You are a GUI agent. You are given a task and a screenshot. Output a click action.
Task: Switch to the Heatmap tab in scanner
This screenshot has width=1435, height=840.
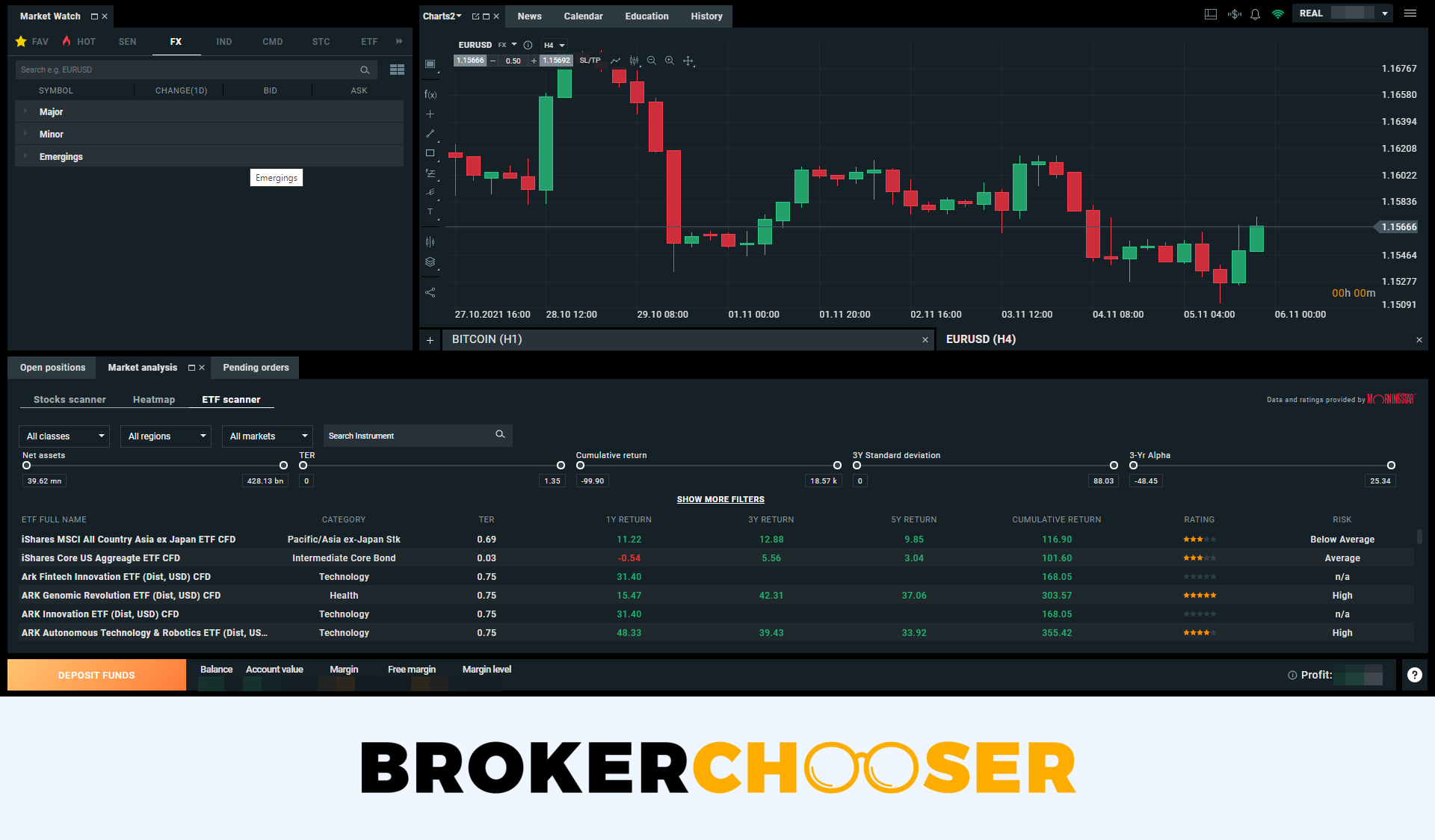[x=153, y=399]
